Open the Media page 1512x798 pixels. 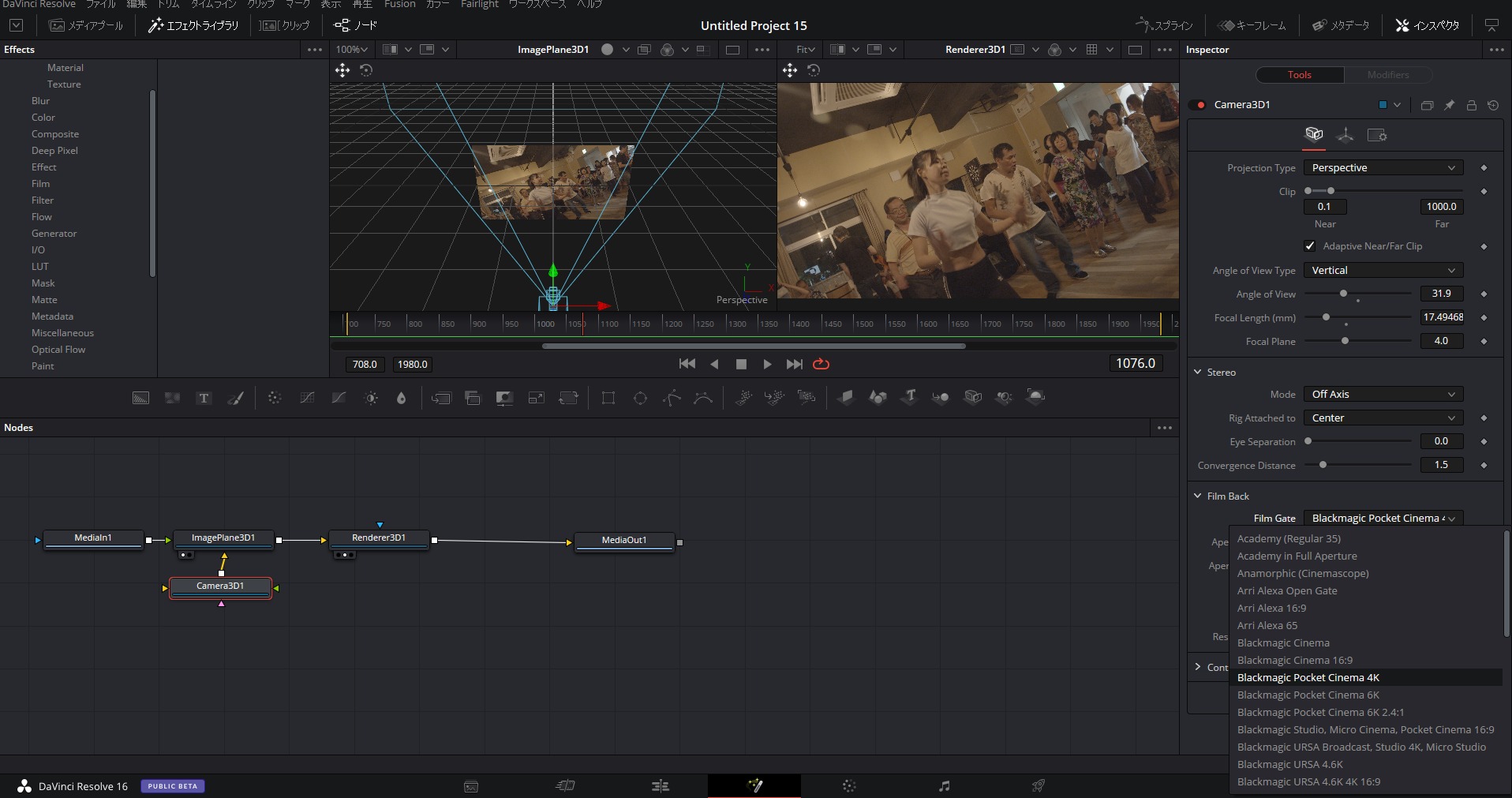coord(470,786)
